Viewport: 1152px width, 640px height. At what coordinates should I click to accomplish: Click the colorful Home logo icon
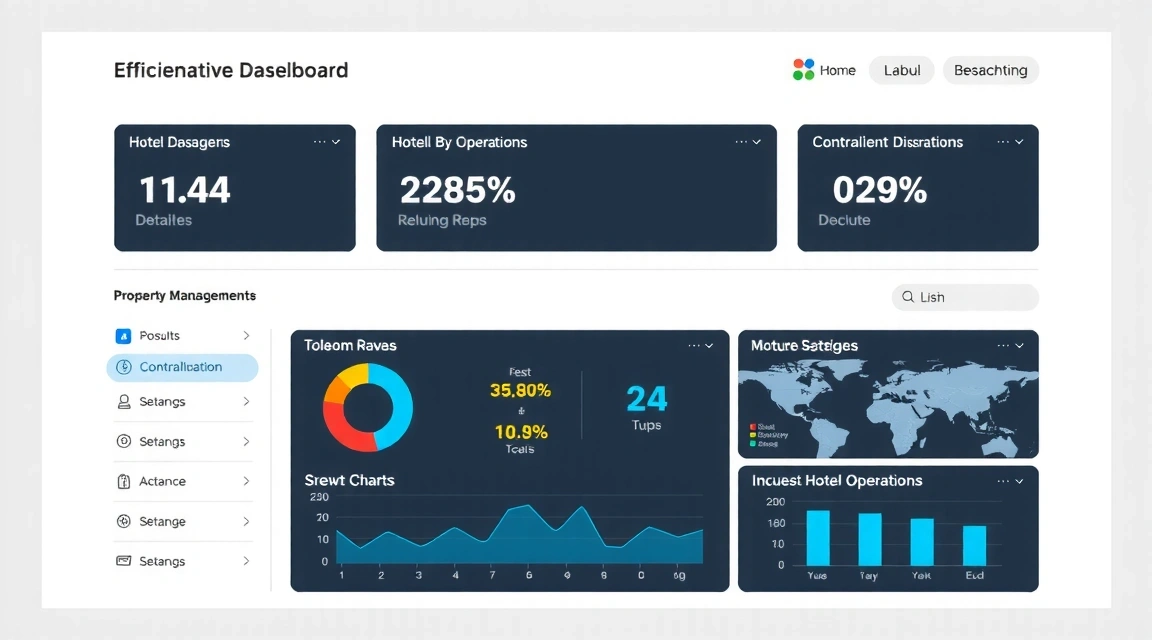coord(803,69)
